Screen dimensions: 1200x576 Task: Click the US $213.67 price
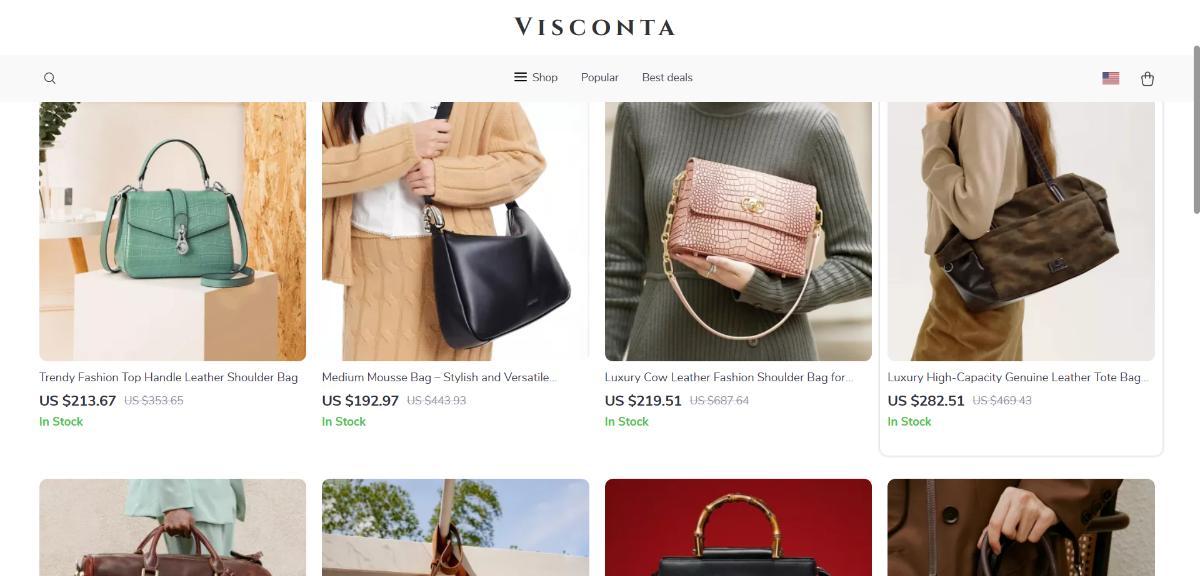77,400
